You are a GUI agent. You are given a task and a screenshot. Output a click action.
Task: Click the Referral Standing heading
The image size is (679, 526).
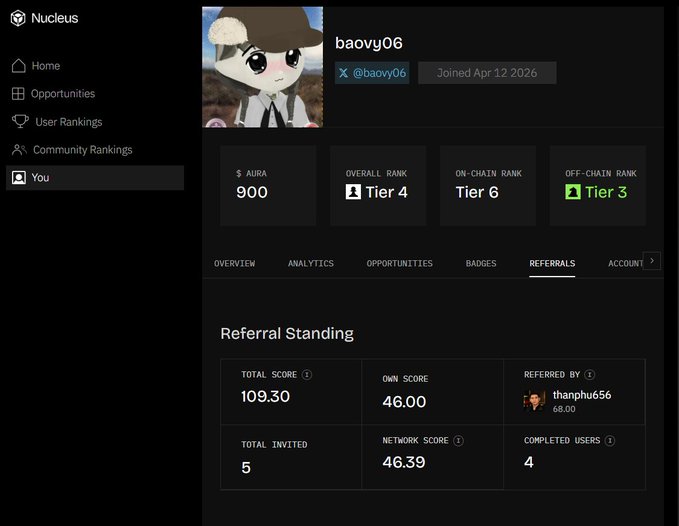pyautogui.click(x=287, y=333)
